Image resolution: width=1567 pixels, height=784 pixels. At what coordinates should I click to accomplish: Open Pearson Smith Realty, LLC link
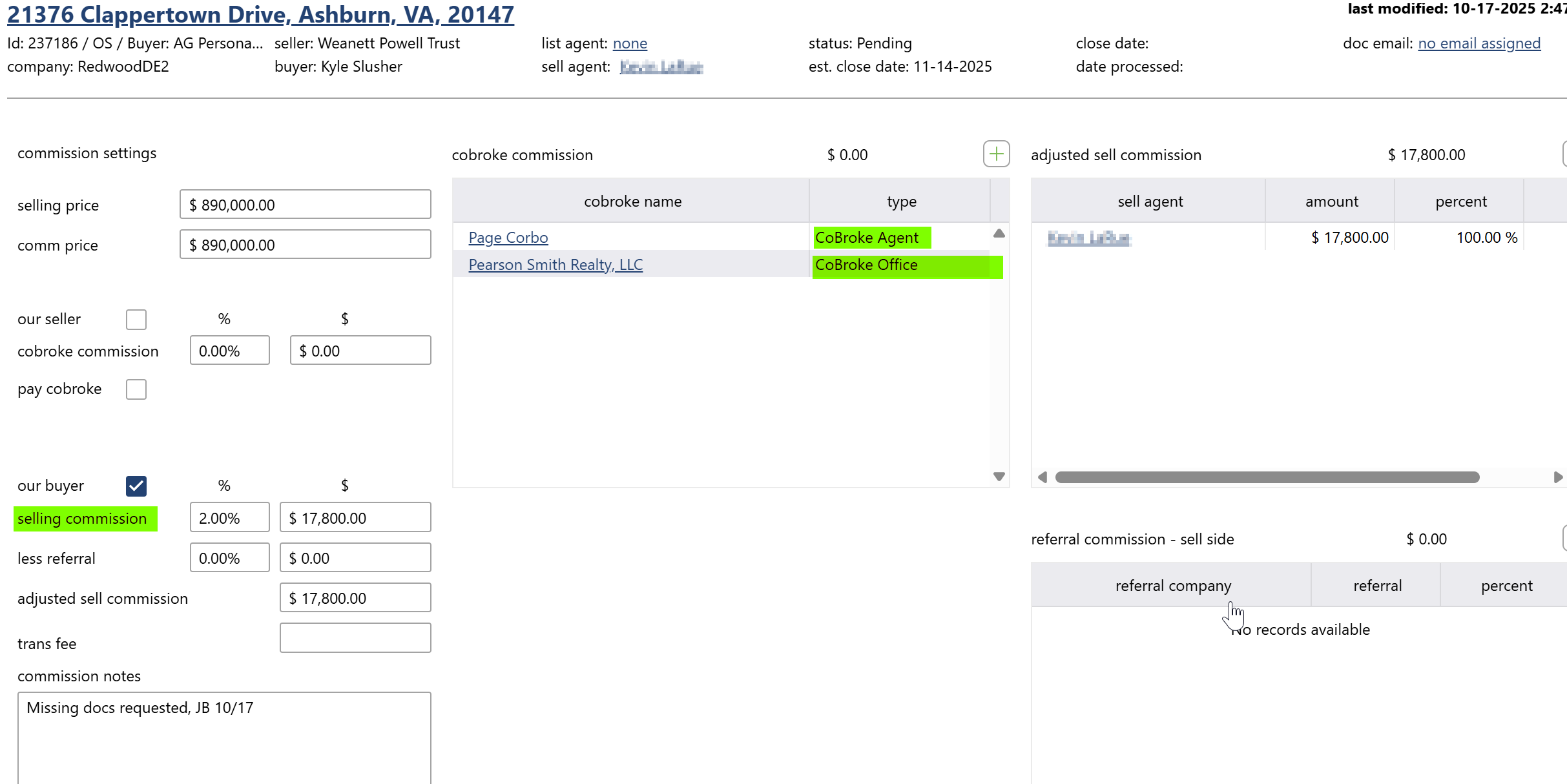point(555,265)
